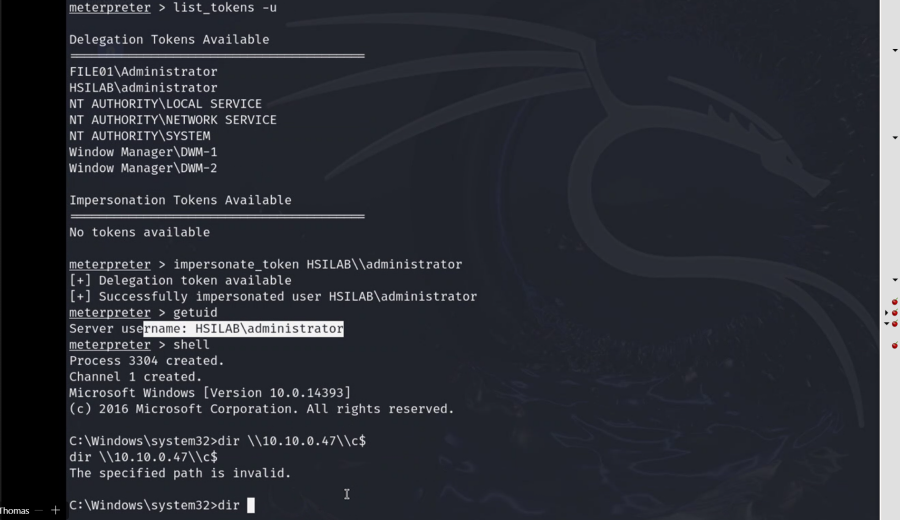Select the FILE01\Administrator token line

143,72
